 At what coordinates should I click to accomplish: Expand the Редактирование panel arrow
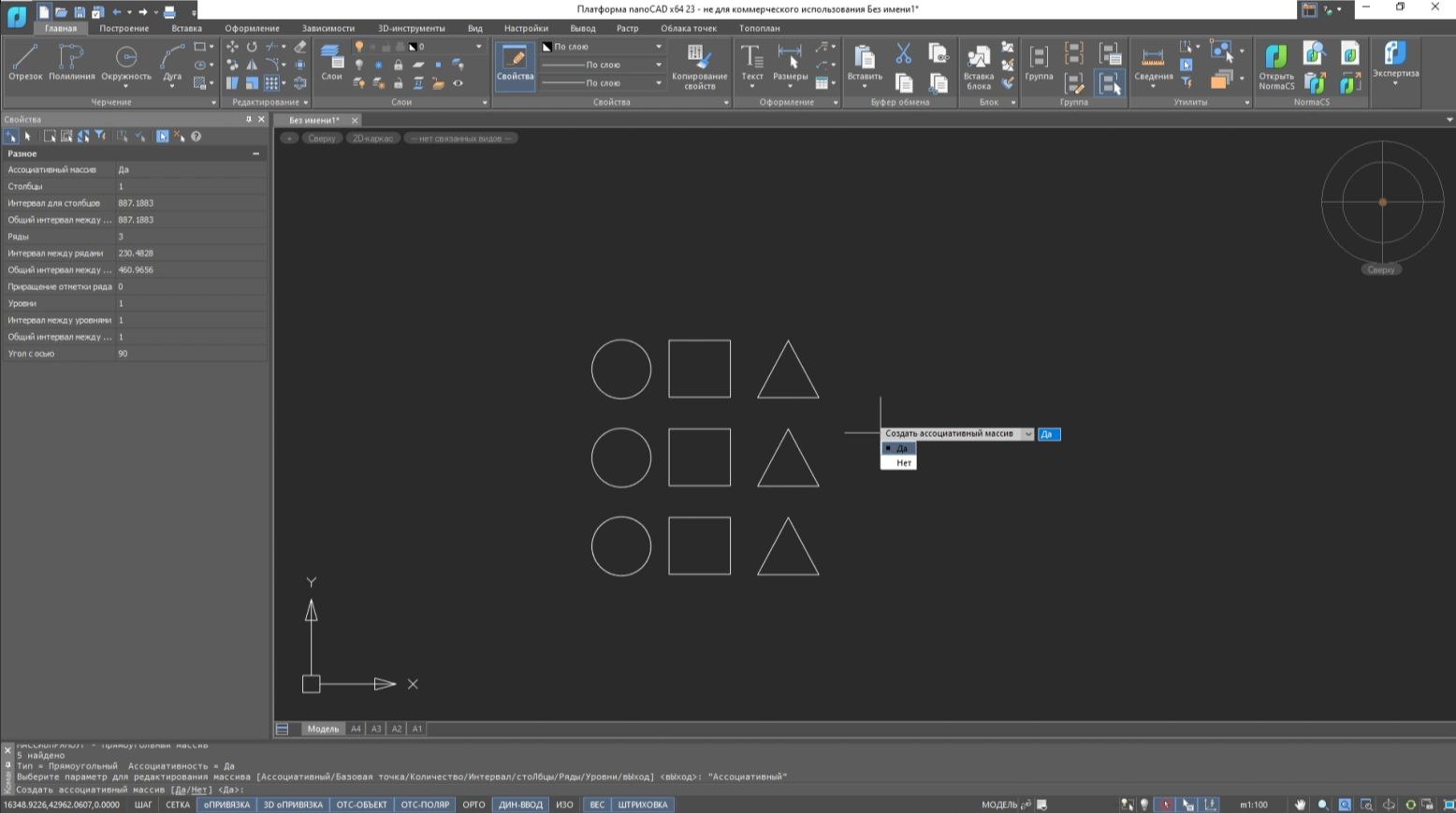(306, 103)
